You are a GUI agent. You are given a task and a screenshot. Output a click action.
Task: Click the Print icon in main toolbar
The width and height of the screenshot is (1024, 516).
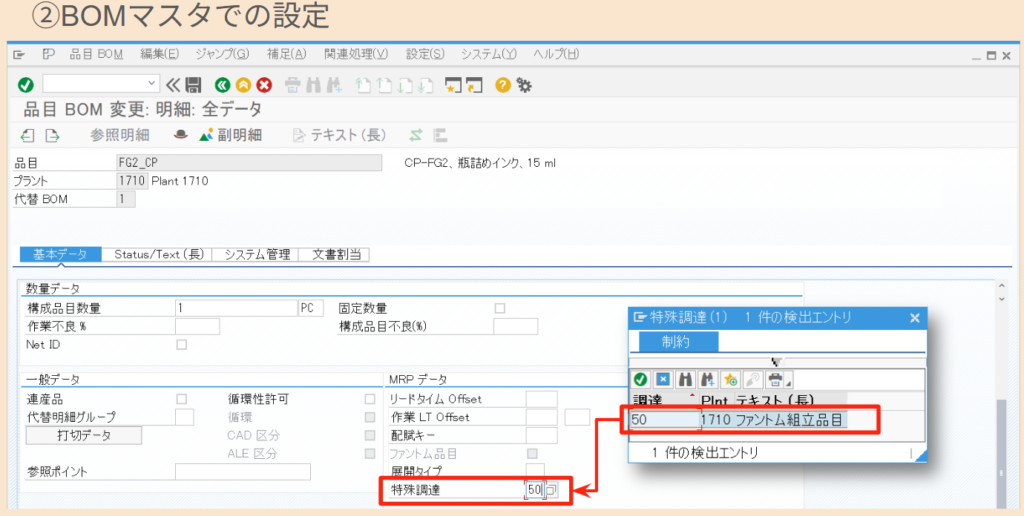coord(293,84)
